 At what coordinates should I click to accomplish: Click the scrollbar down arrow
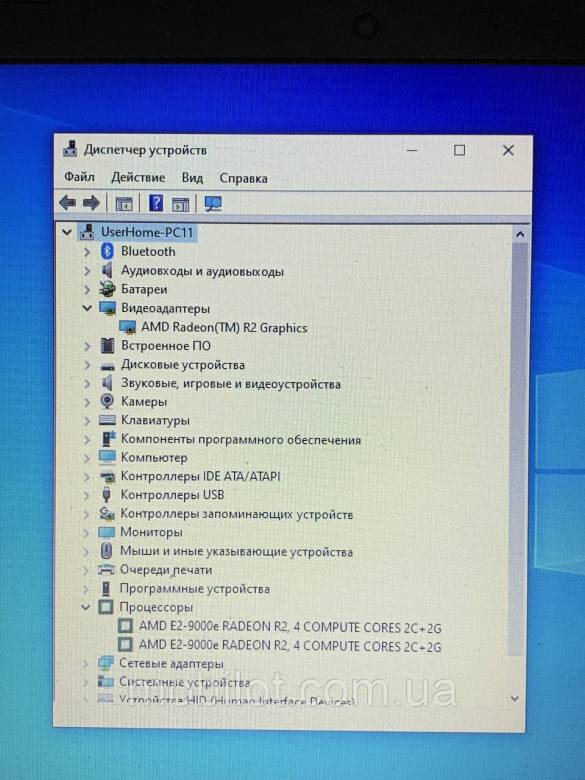point(515,698)
